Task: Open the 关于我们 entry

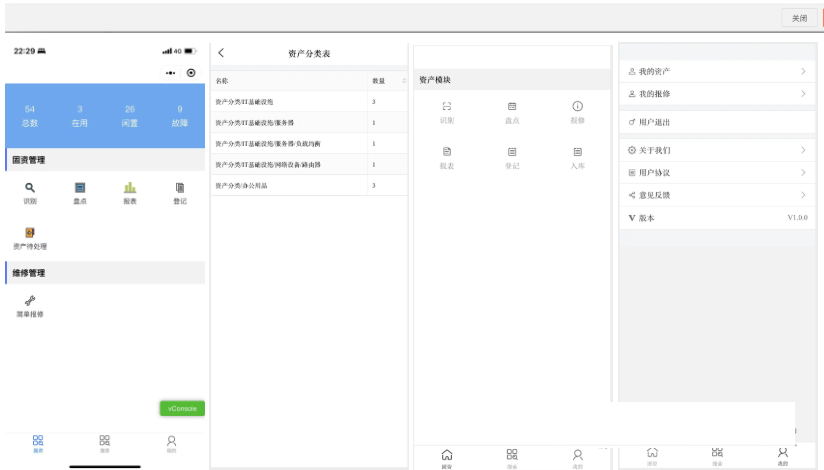Action: click(x=716, y=151)
